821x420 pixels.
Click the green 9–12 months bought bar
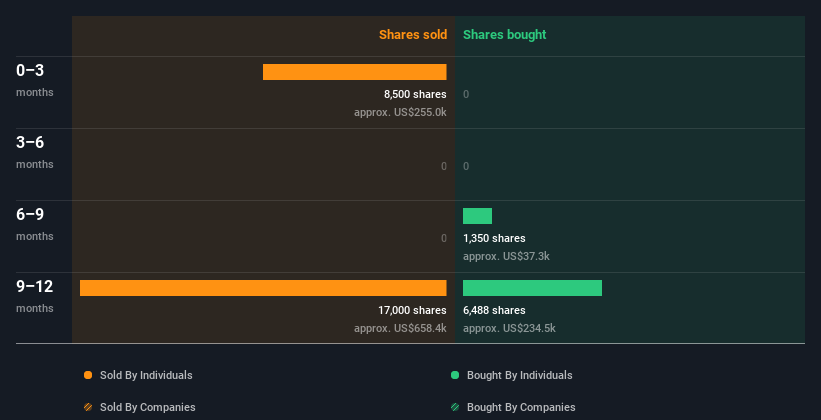point(532,288)
